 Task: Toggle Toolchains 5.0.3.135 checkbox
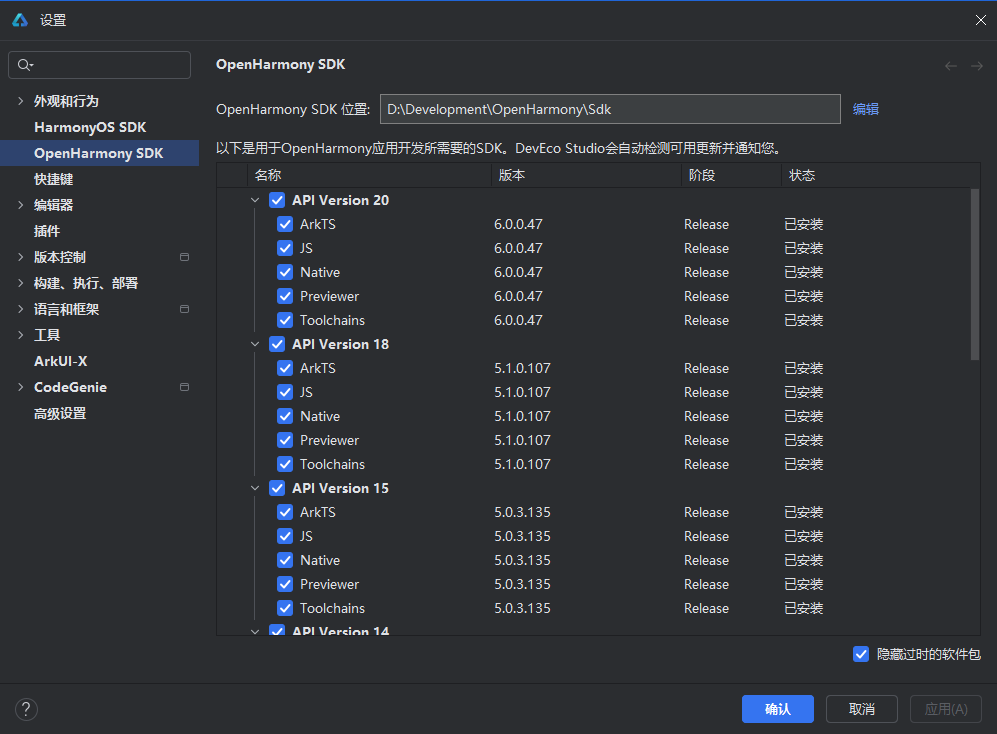tap(285, 608)
